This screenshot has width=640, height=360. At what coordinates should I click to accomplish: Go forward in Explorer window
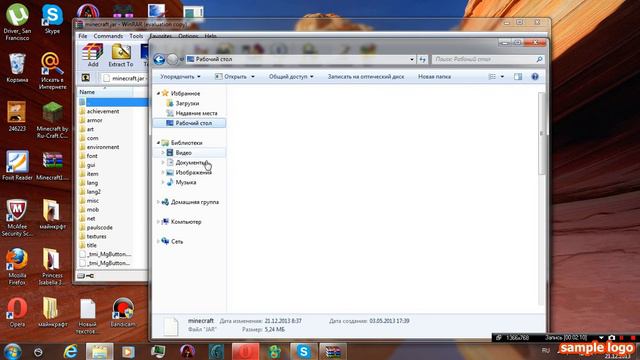pos(173,60)
